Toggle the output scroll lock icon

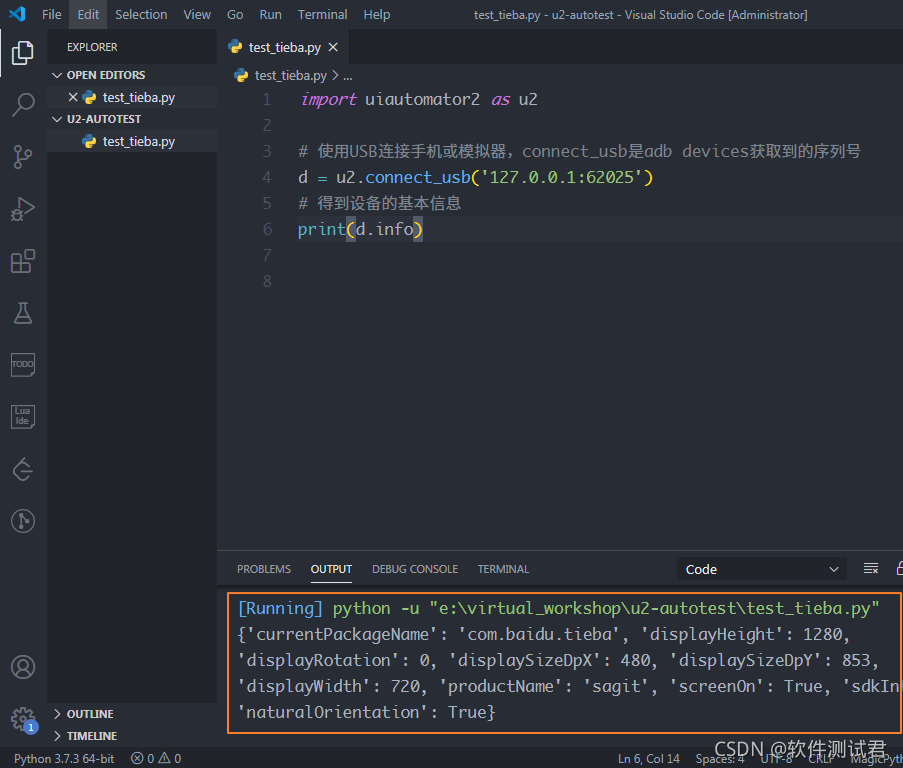click(900, 569)
